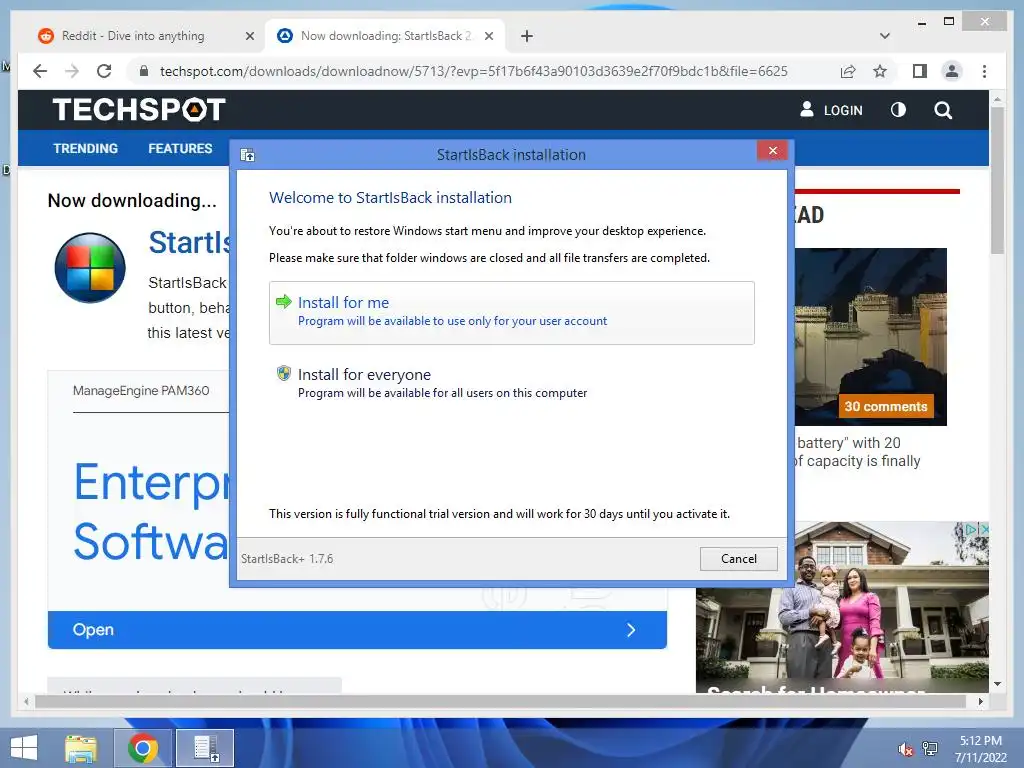The width and height of the screenshot is (1024, 768).
Task: Reload the TechSpot page
Action: (x=104, y=71)
